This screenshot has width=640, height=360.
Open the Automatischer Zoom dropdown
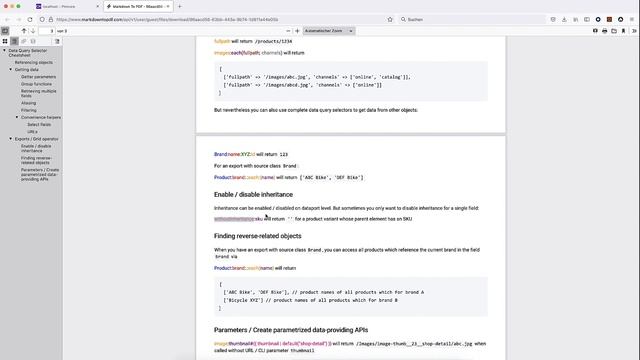(329, 31)
